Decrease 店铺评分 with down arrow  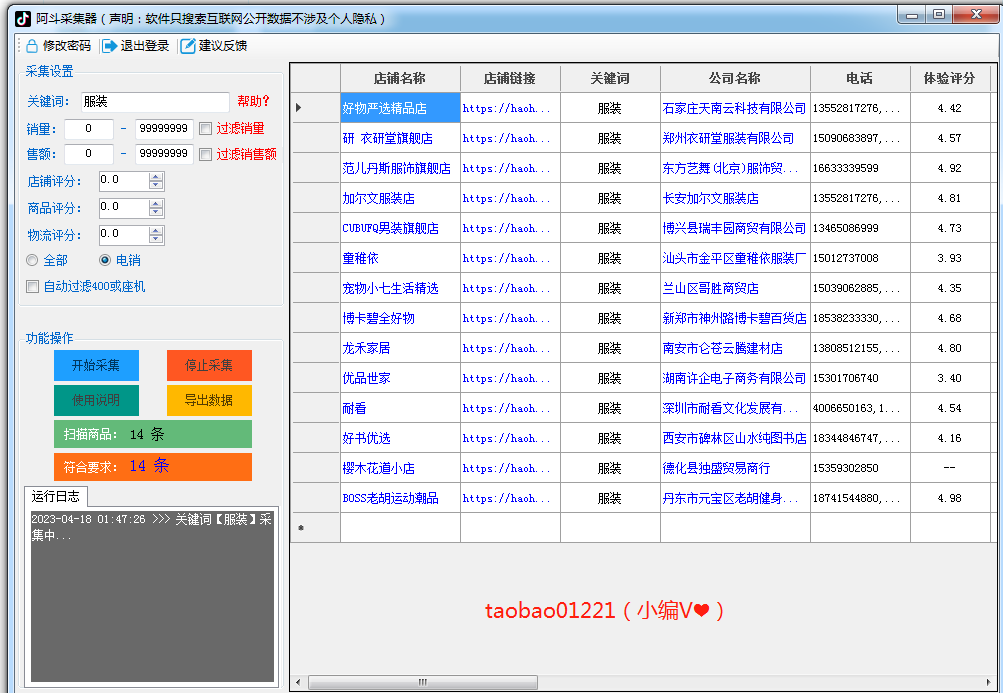[x=156, y=186]
